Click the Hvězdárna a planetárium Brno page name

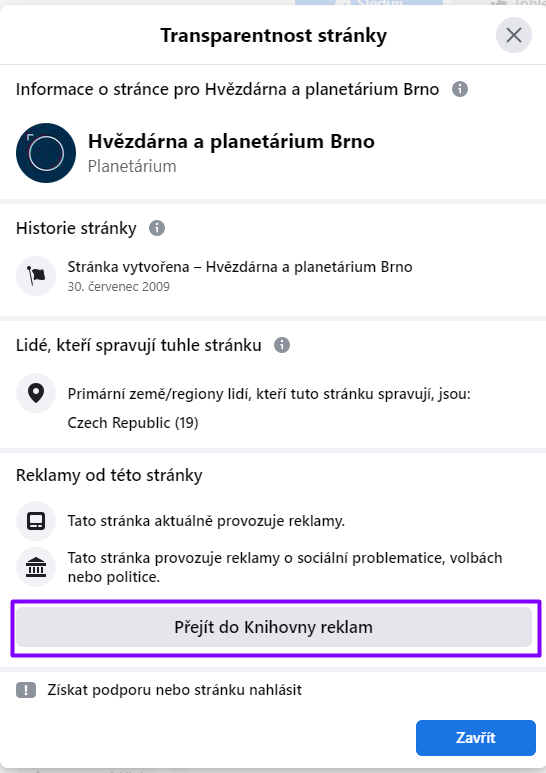231,141
